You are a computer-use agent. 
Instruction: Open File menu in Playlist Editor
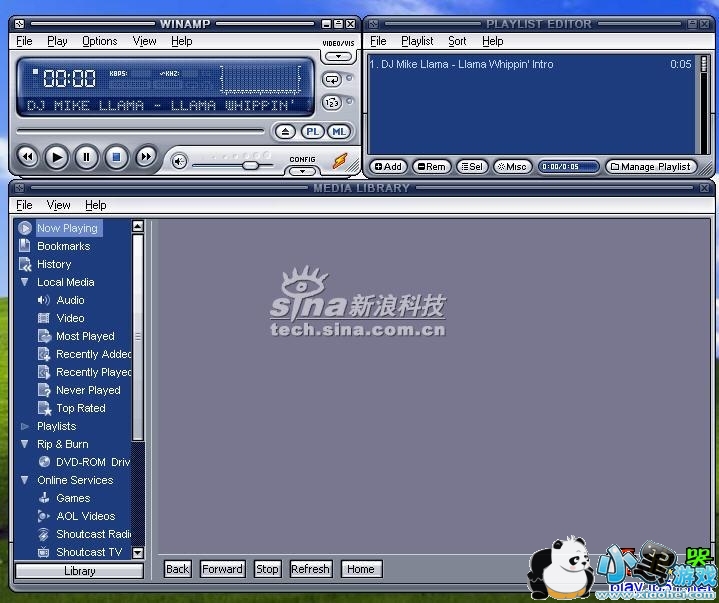coord(378,41)
